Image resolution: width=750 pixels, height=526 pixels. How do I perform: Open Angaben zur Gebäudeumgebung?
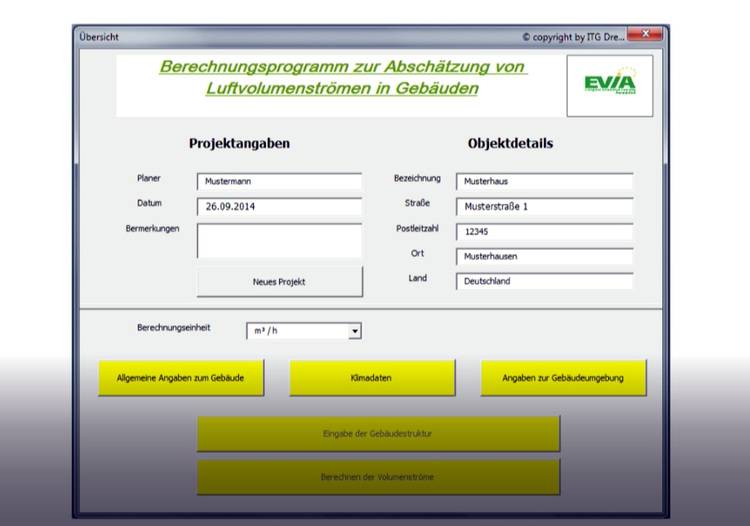point(564,378)
